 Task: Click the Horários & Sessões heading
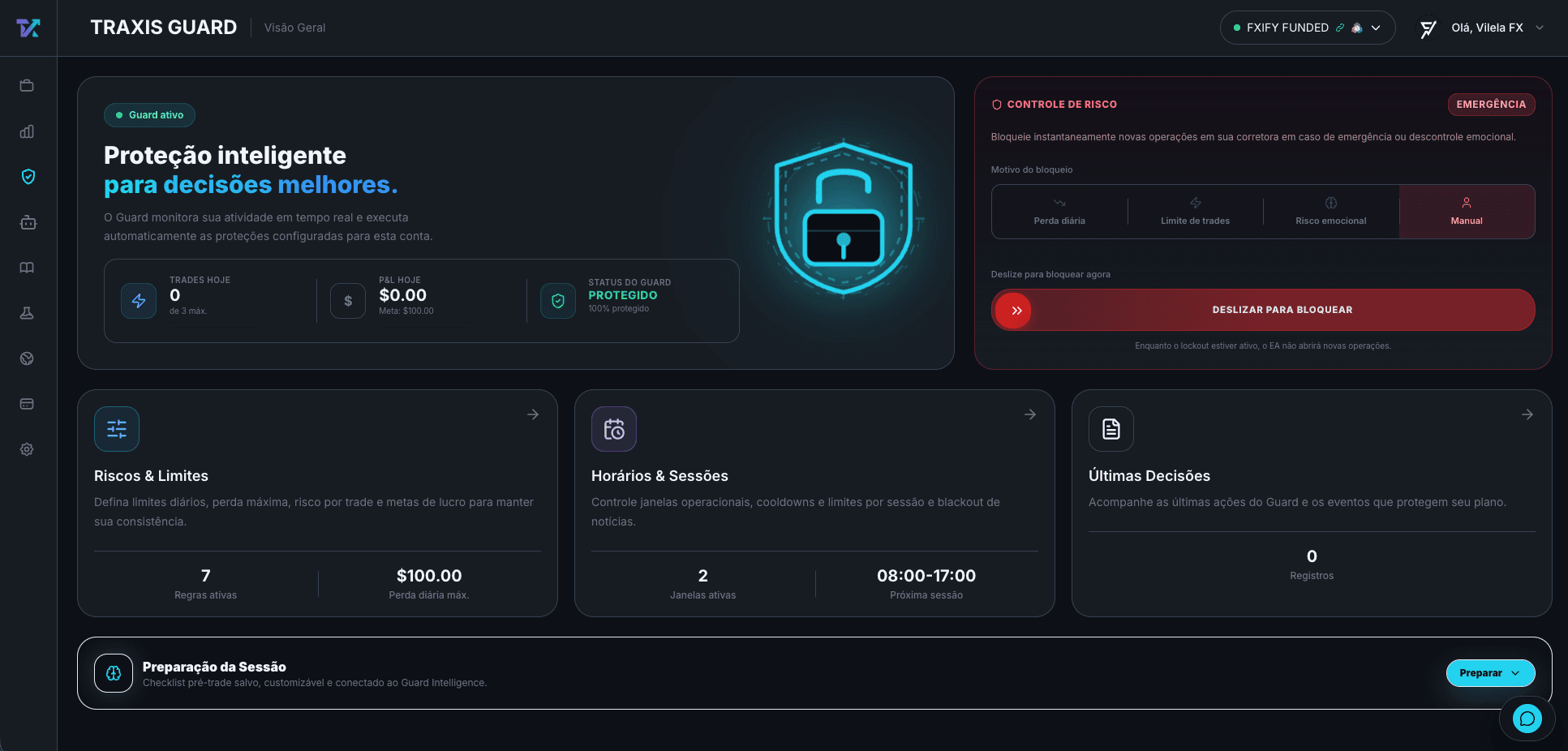tap(659, 476)
